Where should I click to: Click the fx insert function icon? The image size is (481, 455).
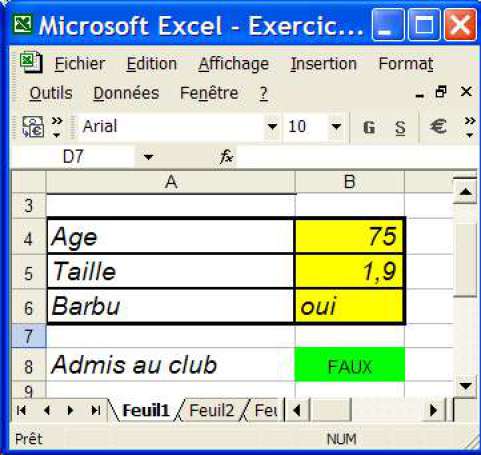click(x=227, y=156)
